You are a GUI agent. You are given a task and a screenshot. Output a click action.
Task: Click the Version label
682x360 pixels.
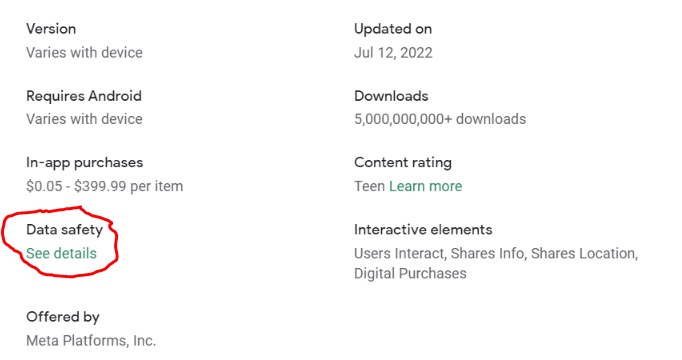51,29
